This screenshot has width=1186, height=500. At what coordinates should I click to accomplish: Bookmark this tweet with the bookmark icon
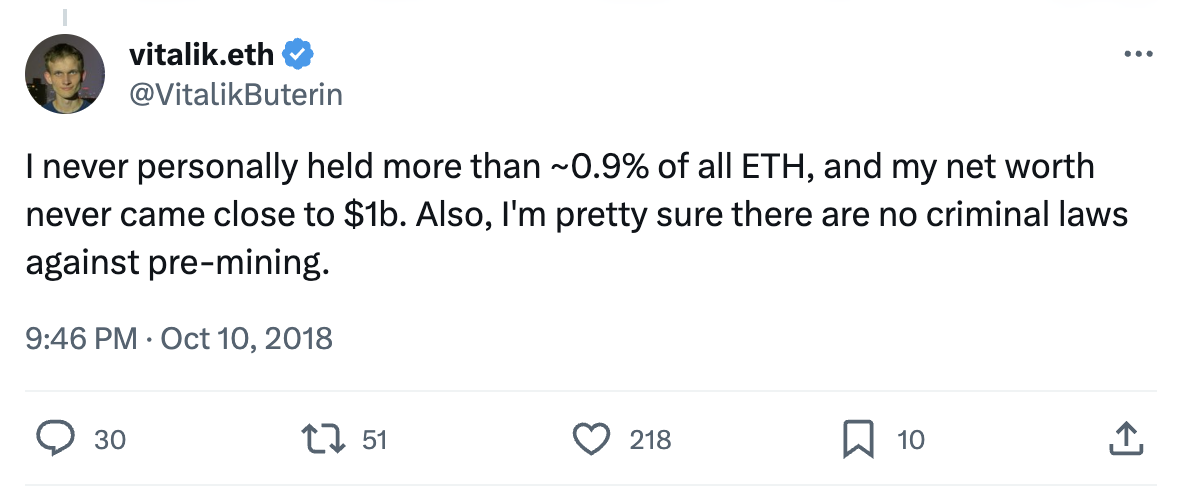pyautogui.click(x=858, y=439)
